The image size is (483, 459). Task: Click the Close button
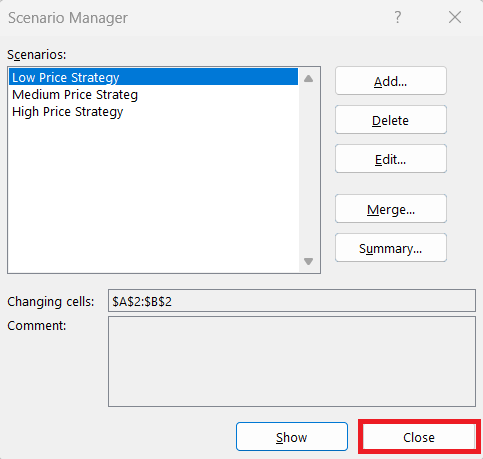point(419,437)
